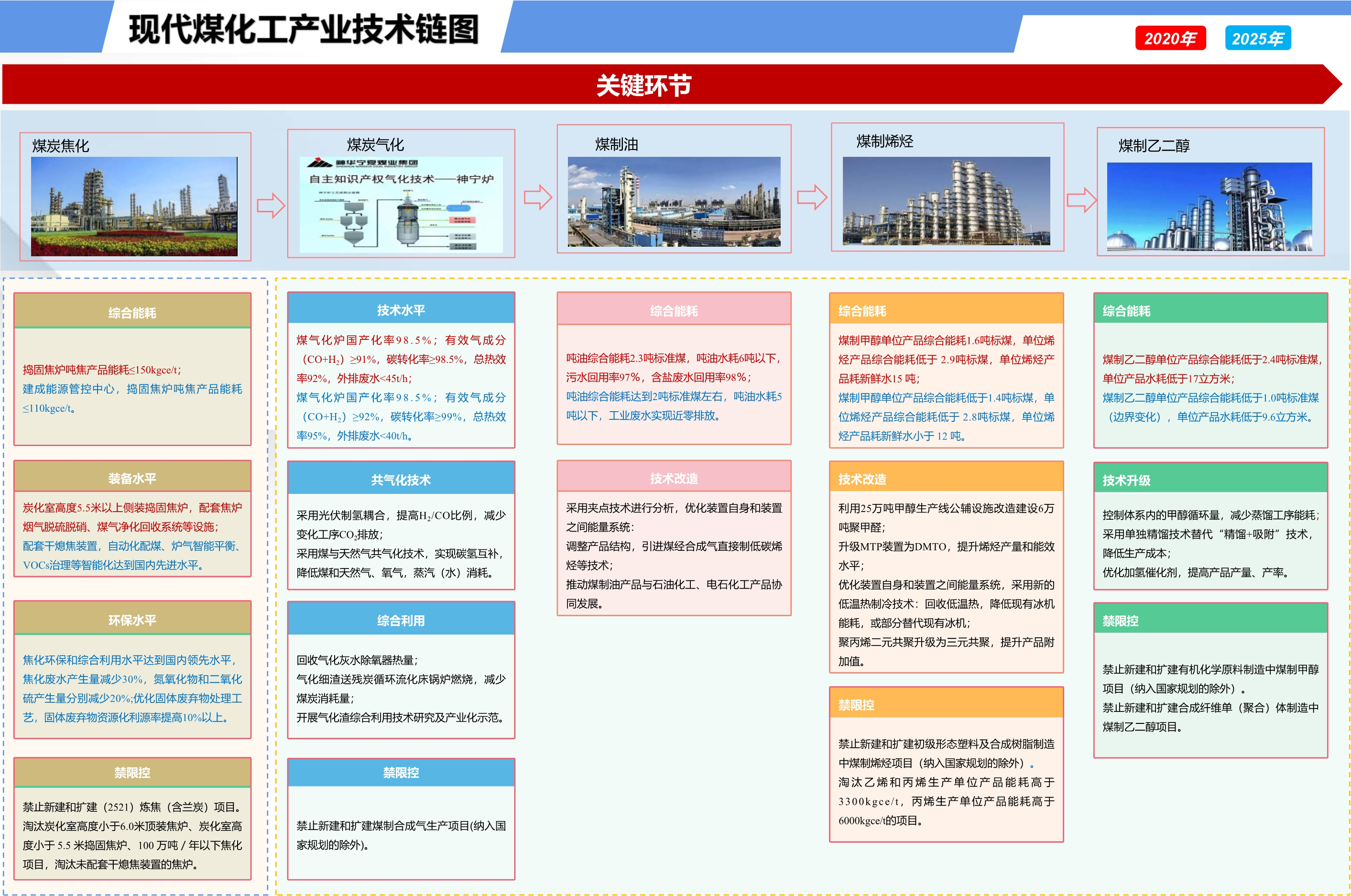The height and width of the screenshot is (896, 1351).
Task: Click text 焦化废水产生量减少30%
Action: (83, 679)
